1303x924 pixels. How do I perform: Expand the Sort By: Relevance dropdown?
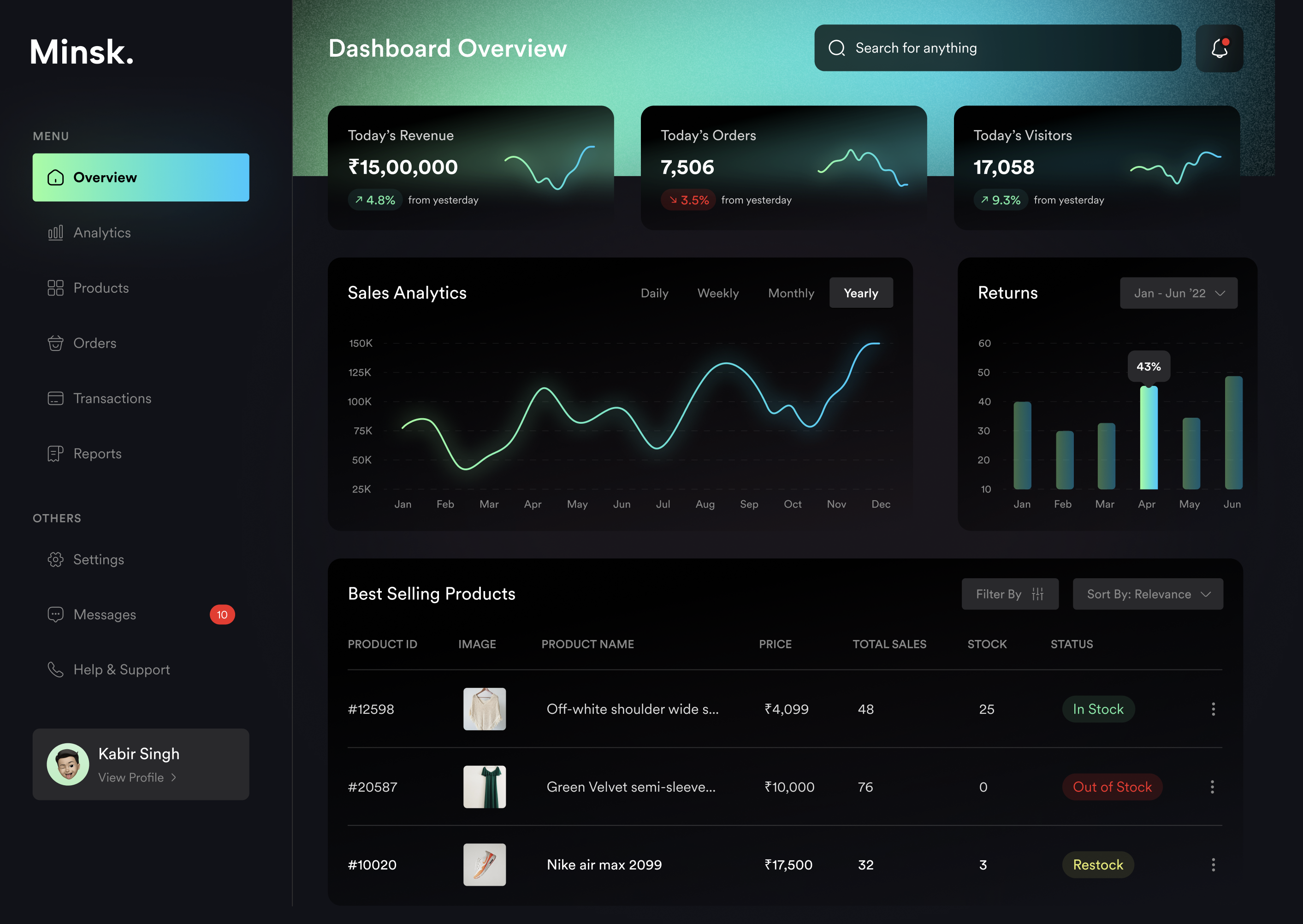(1148, 594)
